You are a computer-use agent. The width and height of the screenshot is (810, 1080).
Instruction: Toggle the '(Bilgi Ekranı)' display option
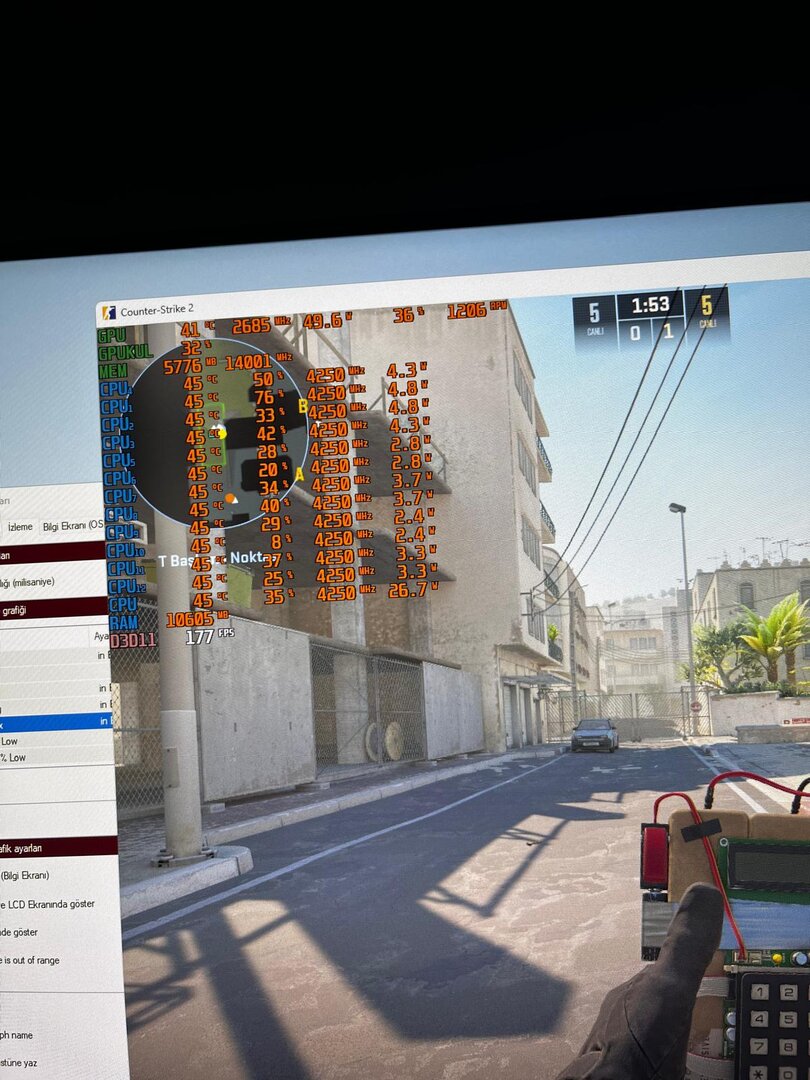[x=25, y=876]
